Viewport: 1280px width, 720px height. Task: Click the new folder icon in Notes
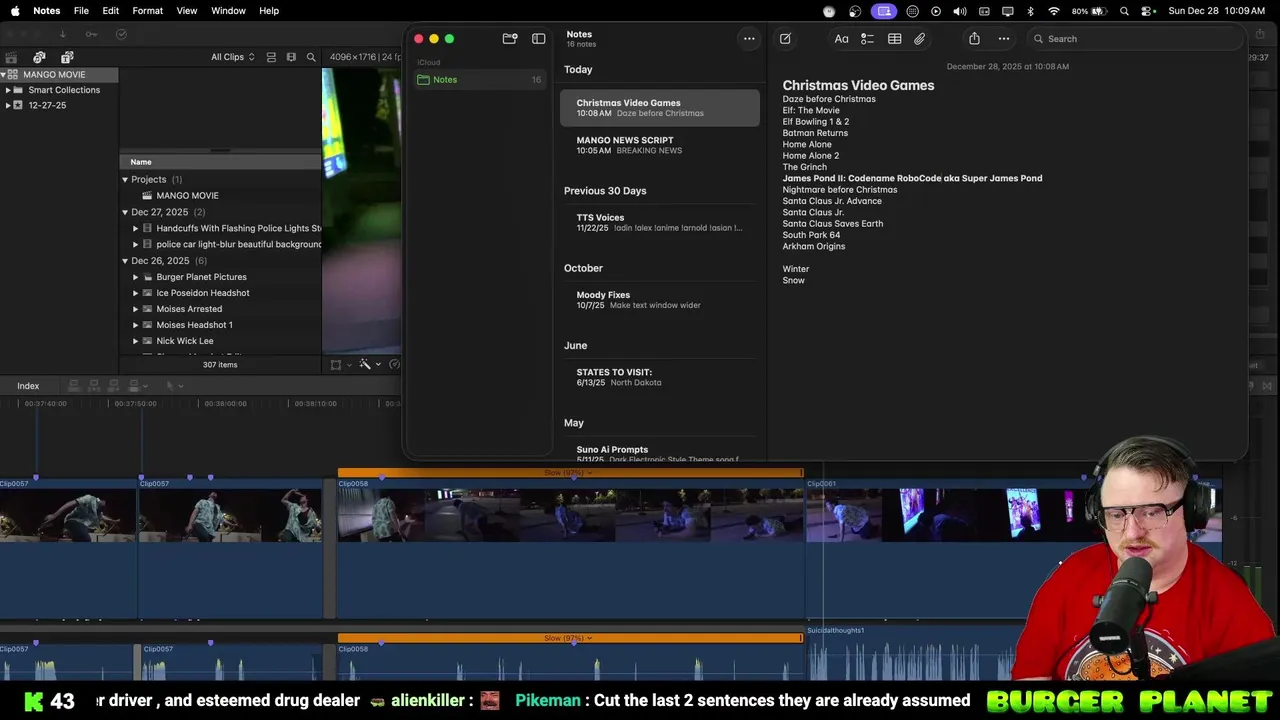(x=510, y=38)
